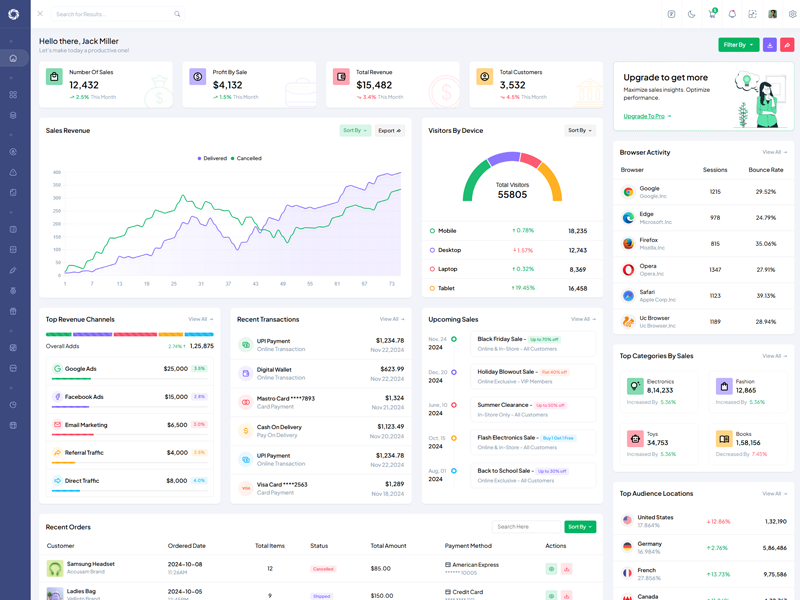
Task: Select the home icon in the sidebar
Action: tap(13, 58)
